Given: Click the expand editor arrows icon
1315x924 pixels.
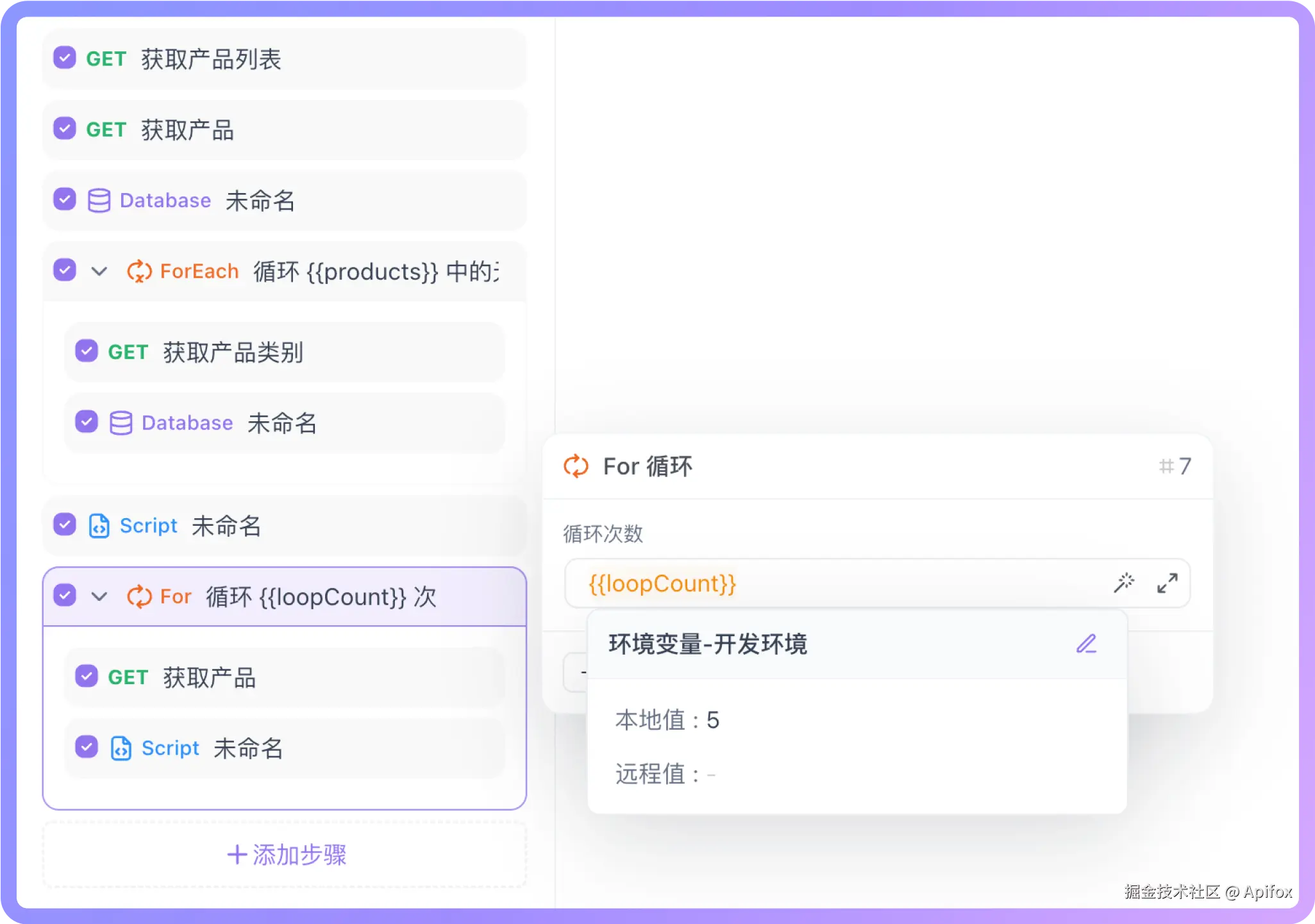Looking at the screenshot, I should point(1167,583).
